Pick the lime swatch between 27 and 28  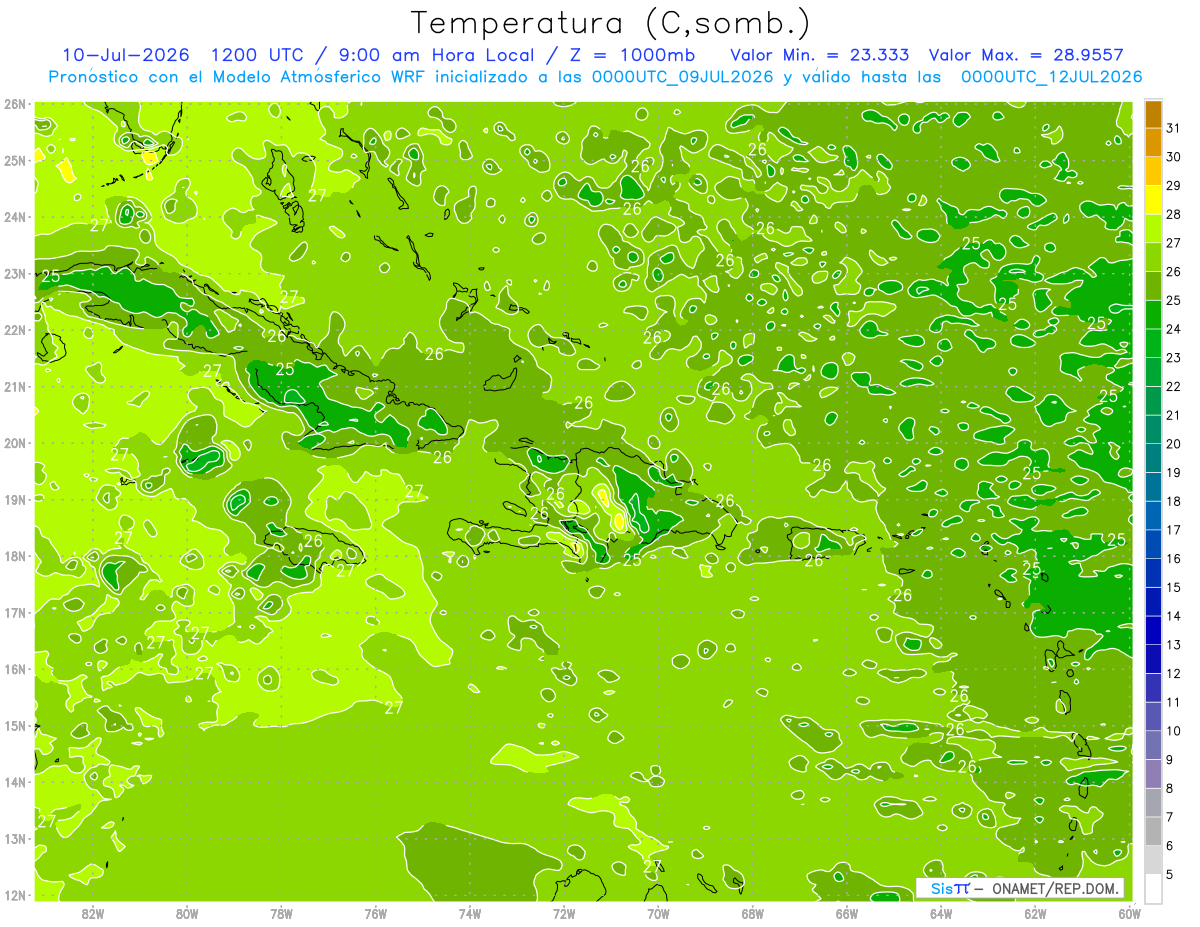pos(1153,228)
